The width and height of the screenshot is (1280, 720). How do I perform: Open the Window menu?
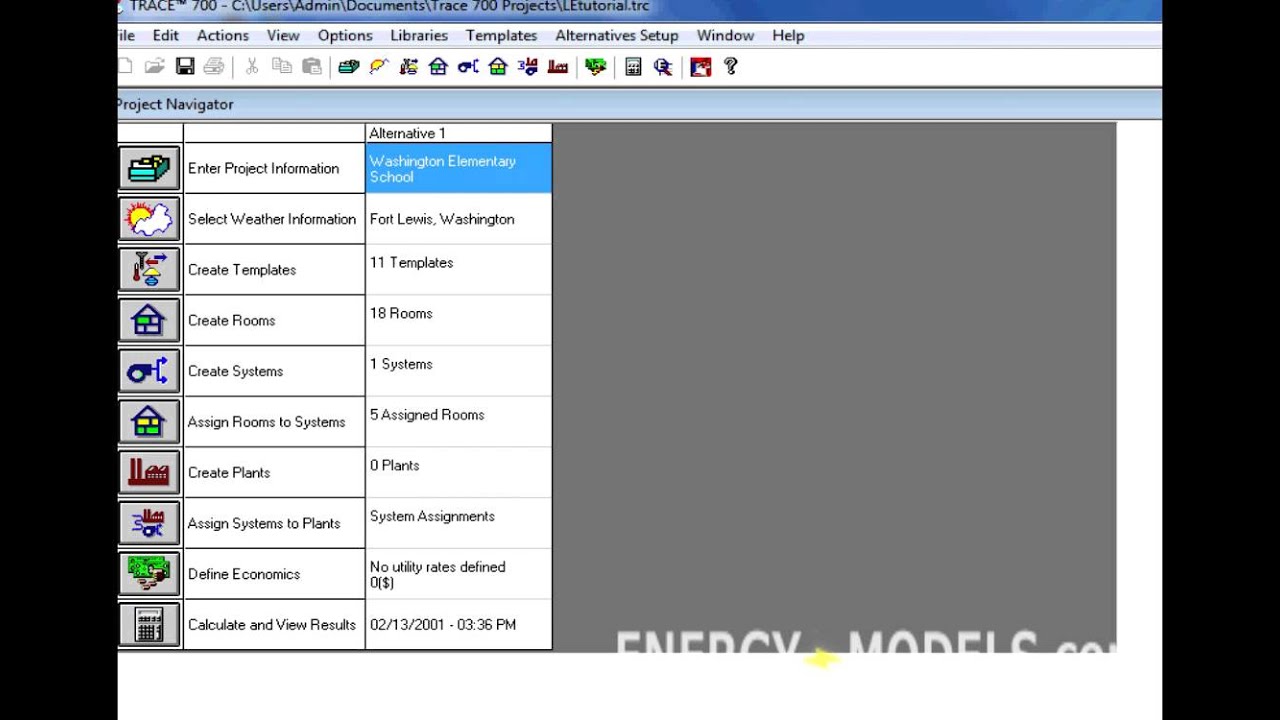tap(725, 35)
